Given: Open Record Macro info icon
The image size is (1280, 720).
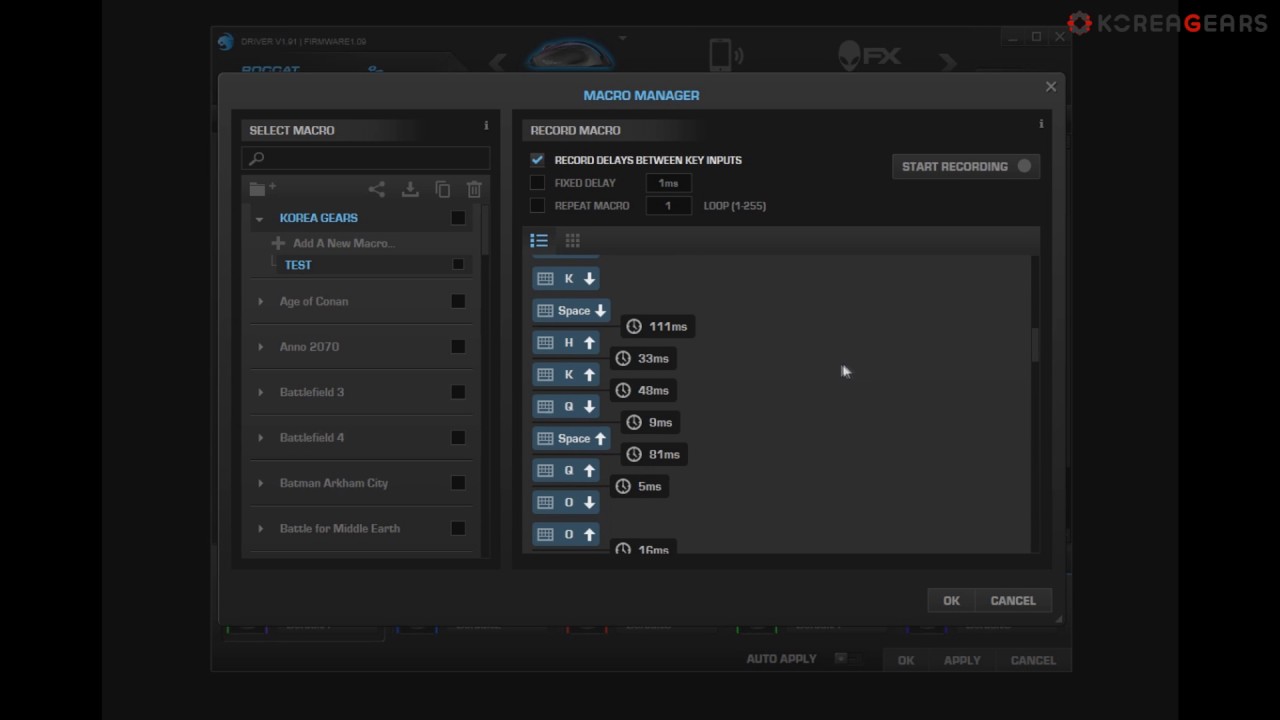Looking at the screenshot, I should pyautogui.click(x=1041, y=124).
